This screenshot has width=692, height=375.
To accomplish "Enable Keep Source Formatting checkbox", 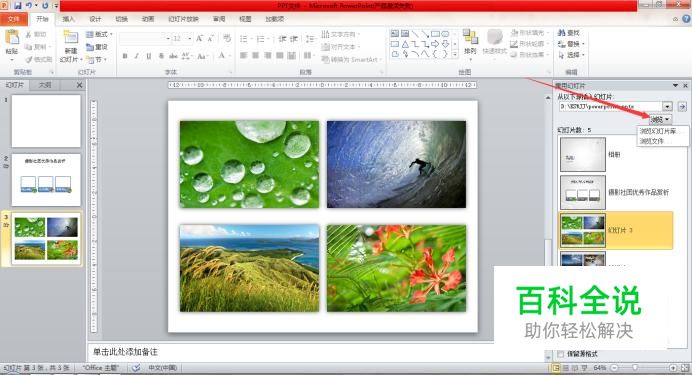I will pos(560,353).
